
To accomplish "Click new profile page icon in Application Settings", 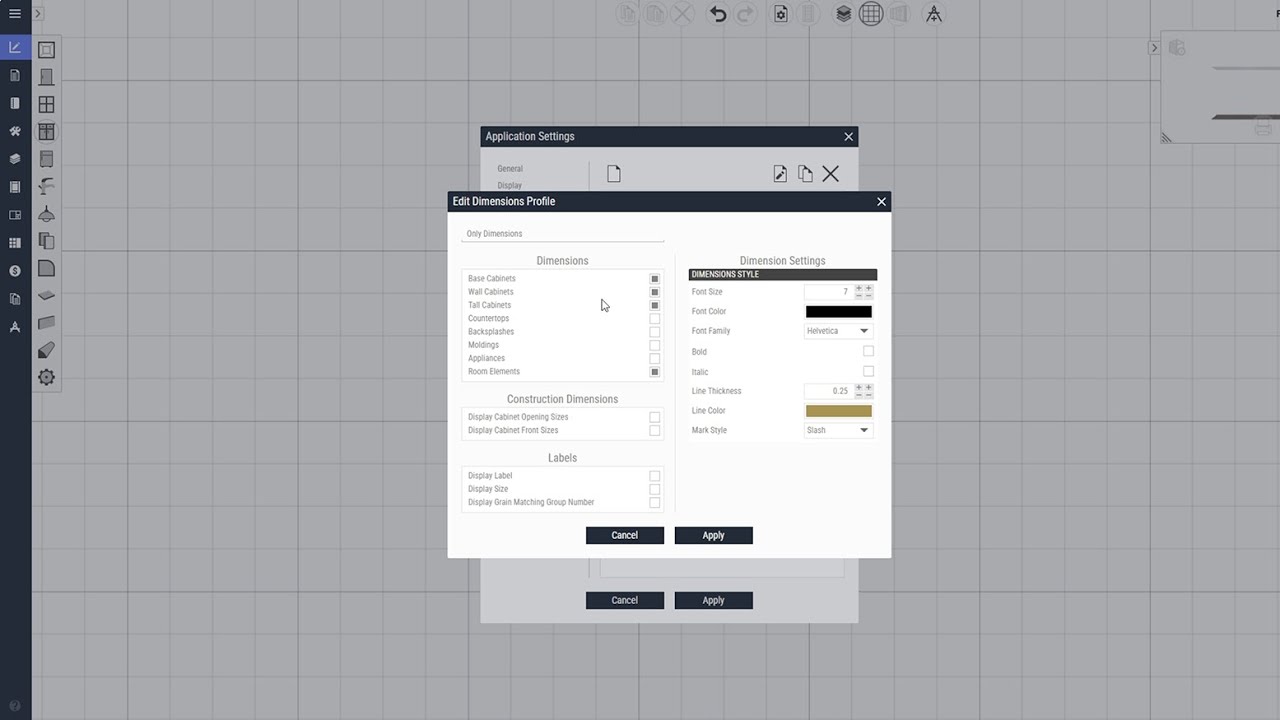I will pos(614,174).
